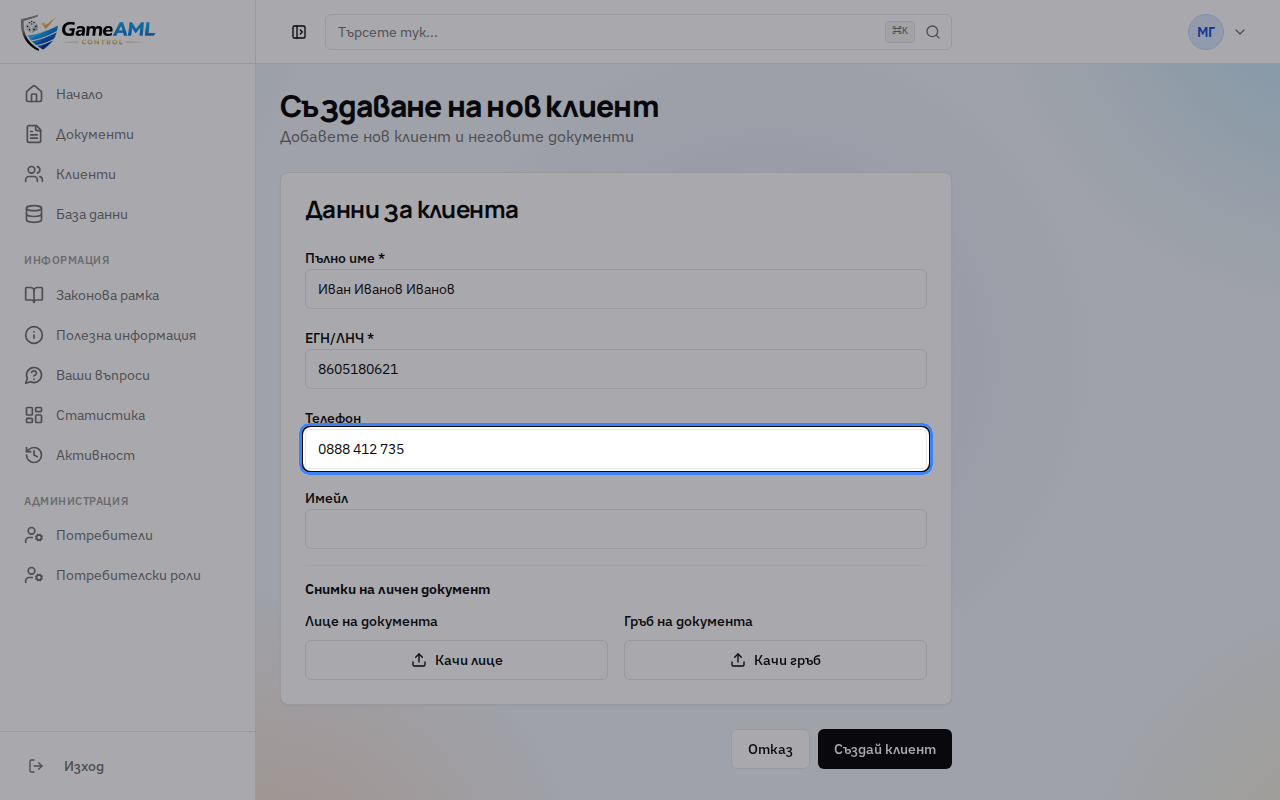Click the Клиенти people icon

click(34, 174)
